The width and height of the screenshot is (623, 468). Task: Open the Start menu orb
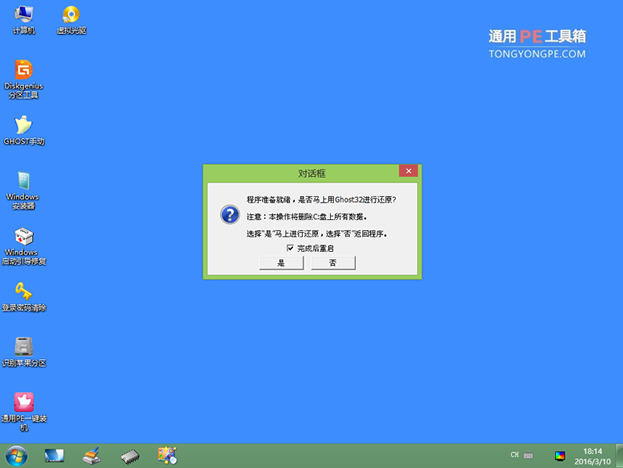pos(16,456)
